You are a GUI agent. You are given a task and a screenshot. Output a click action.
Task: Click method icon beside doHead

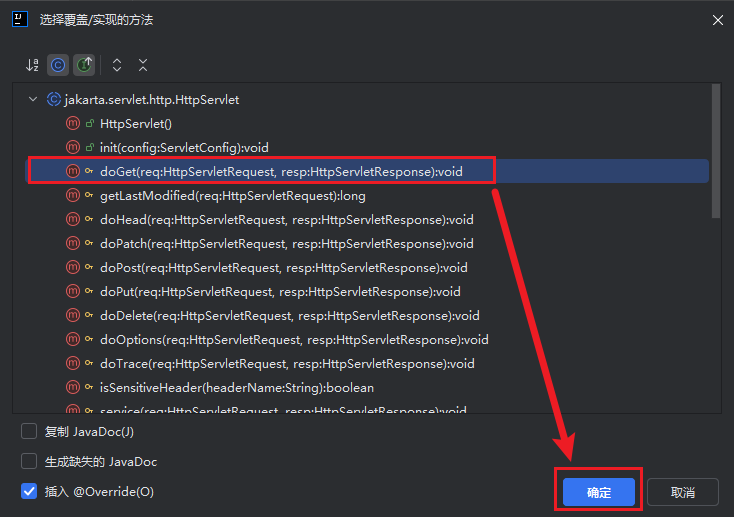pos(73,219)
